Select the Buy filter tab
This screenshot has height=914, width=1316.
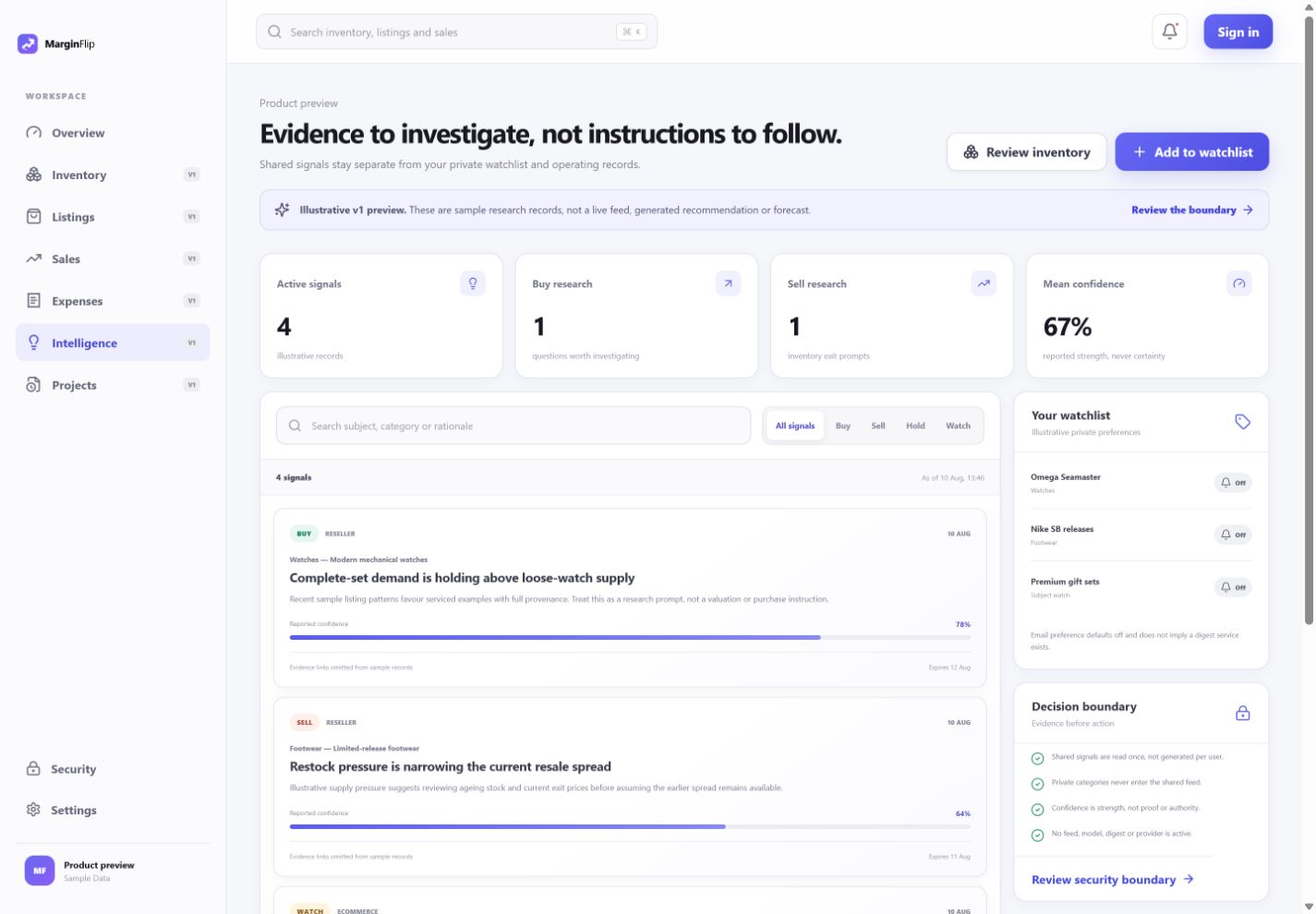pos(843,426)
